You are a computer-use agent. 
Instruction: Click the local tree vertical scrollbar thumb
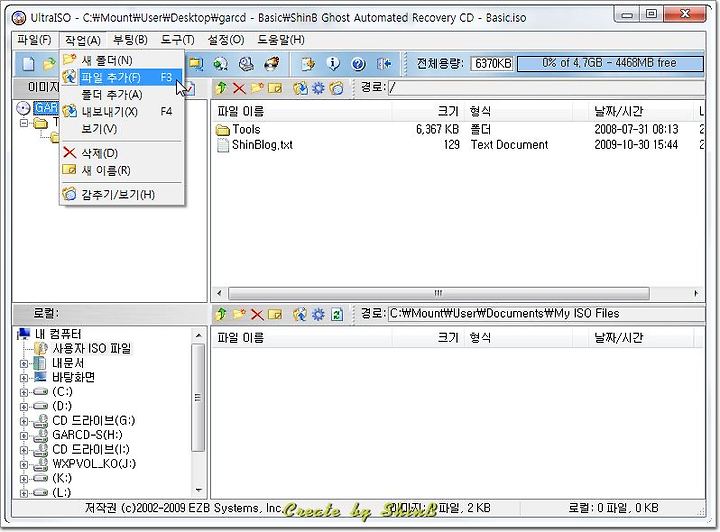(198, 398)
